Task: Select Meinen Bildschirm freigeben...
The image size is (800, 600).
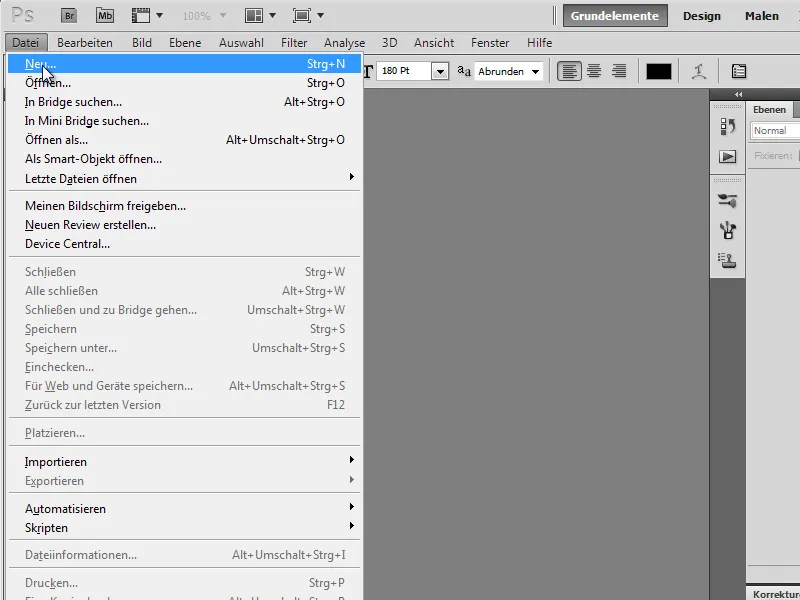Action: pyautogui.click(x=185, y=206)
